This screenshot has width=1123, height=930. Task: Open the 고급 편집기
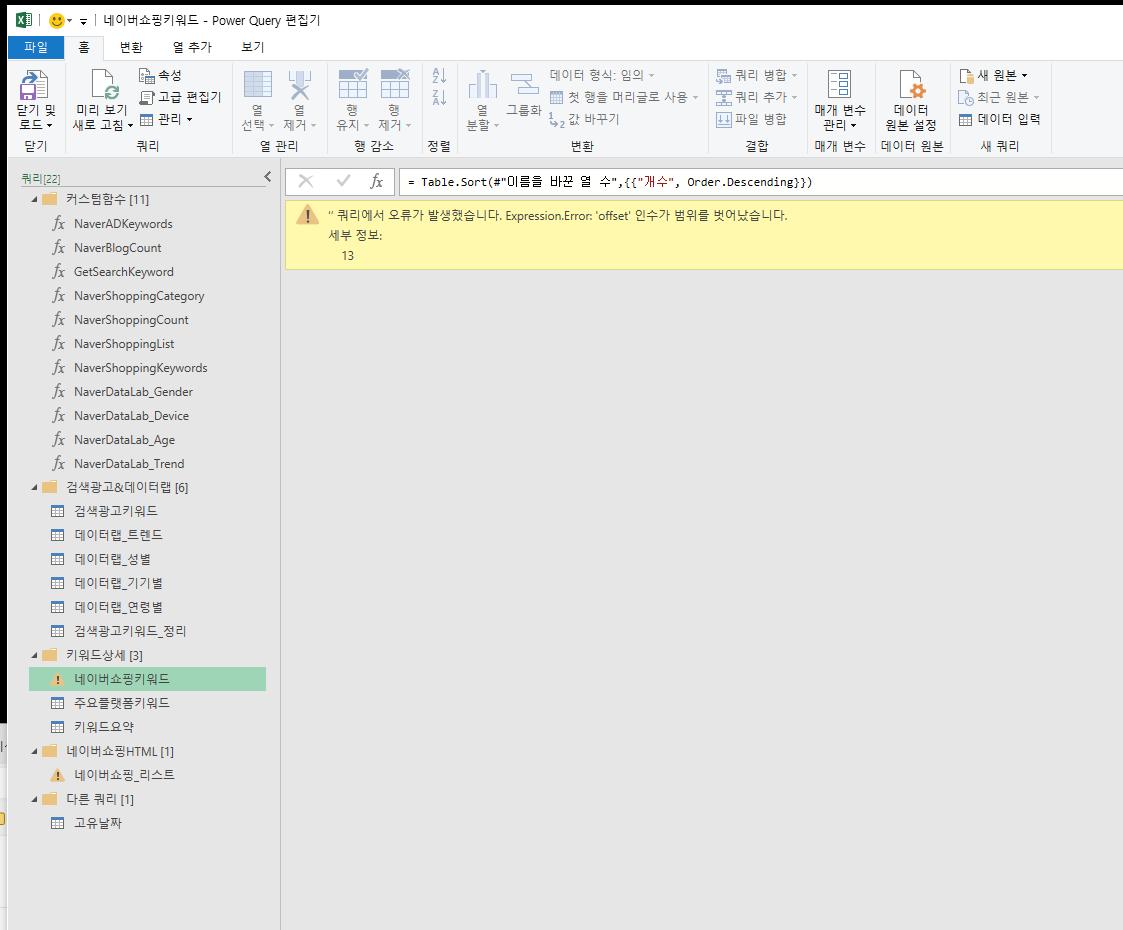click(x=180, y=97)
